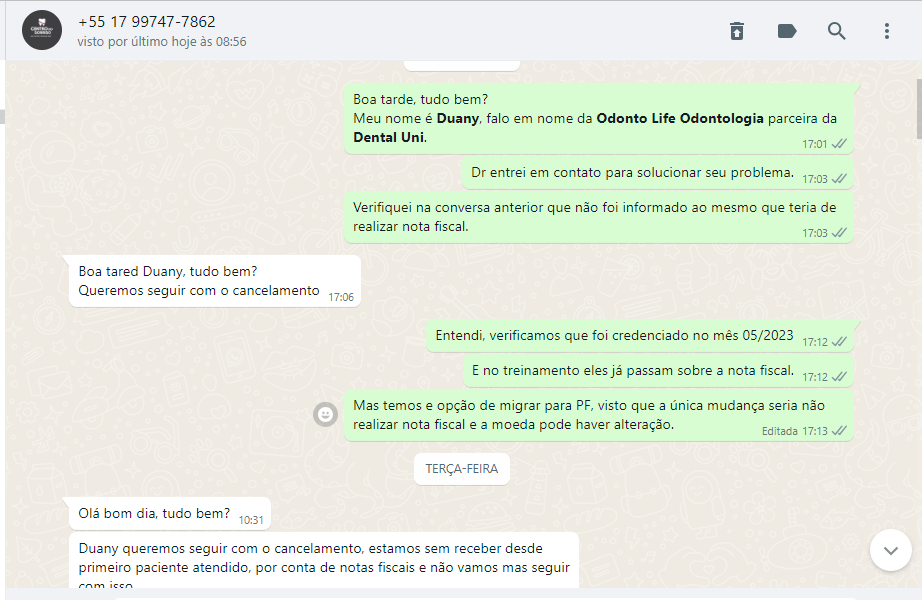The image size is (922, 600).
Task: Click the chat scrollbar thumb
Action: point(919,109)
